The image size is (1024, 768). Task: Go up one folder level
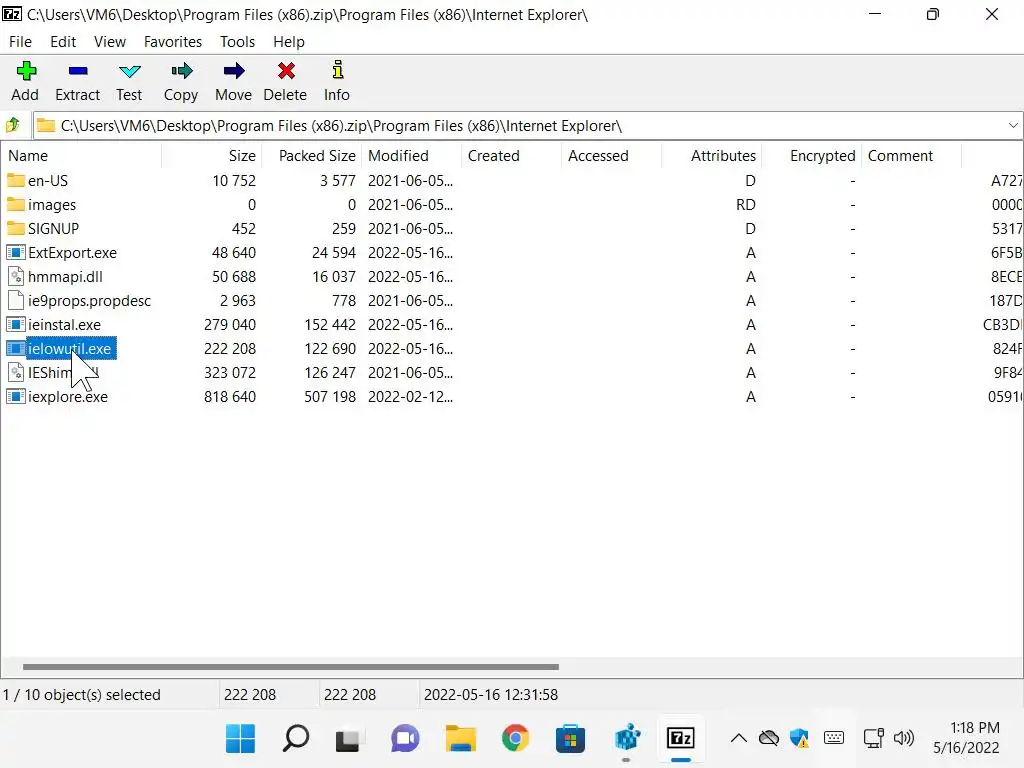click(x=13, y=125)
